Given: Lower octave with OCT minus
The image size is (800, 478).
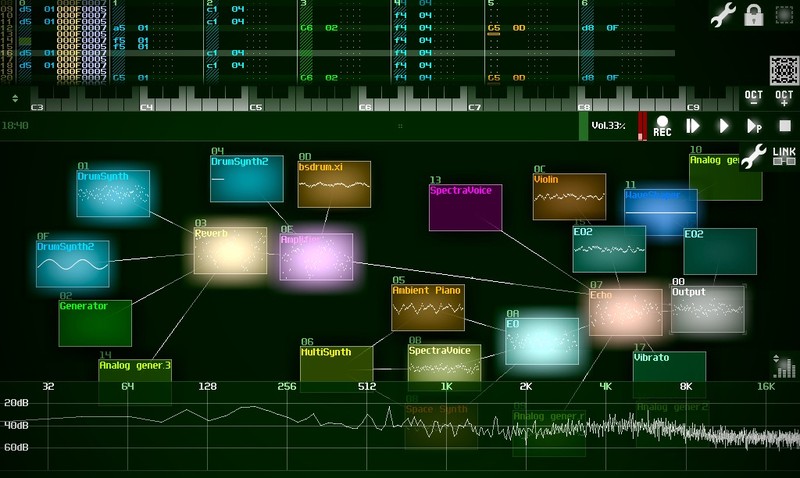Looking at the screenshot, I should [754, 98].
